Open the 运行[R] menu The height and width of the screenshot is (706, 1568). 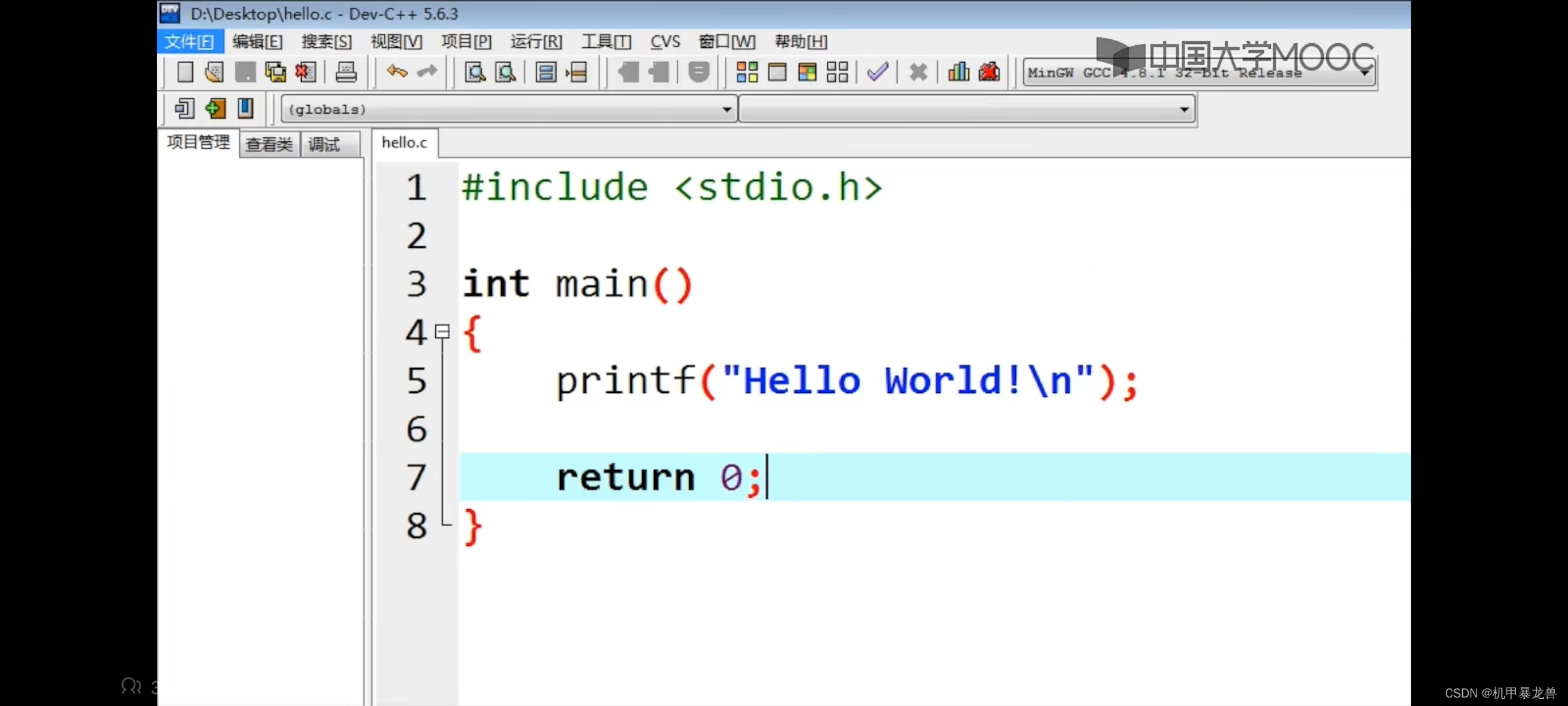tap(536, 42)
